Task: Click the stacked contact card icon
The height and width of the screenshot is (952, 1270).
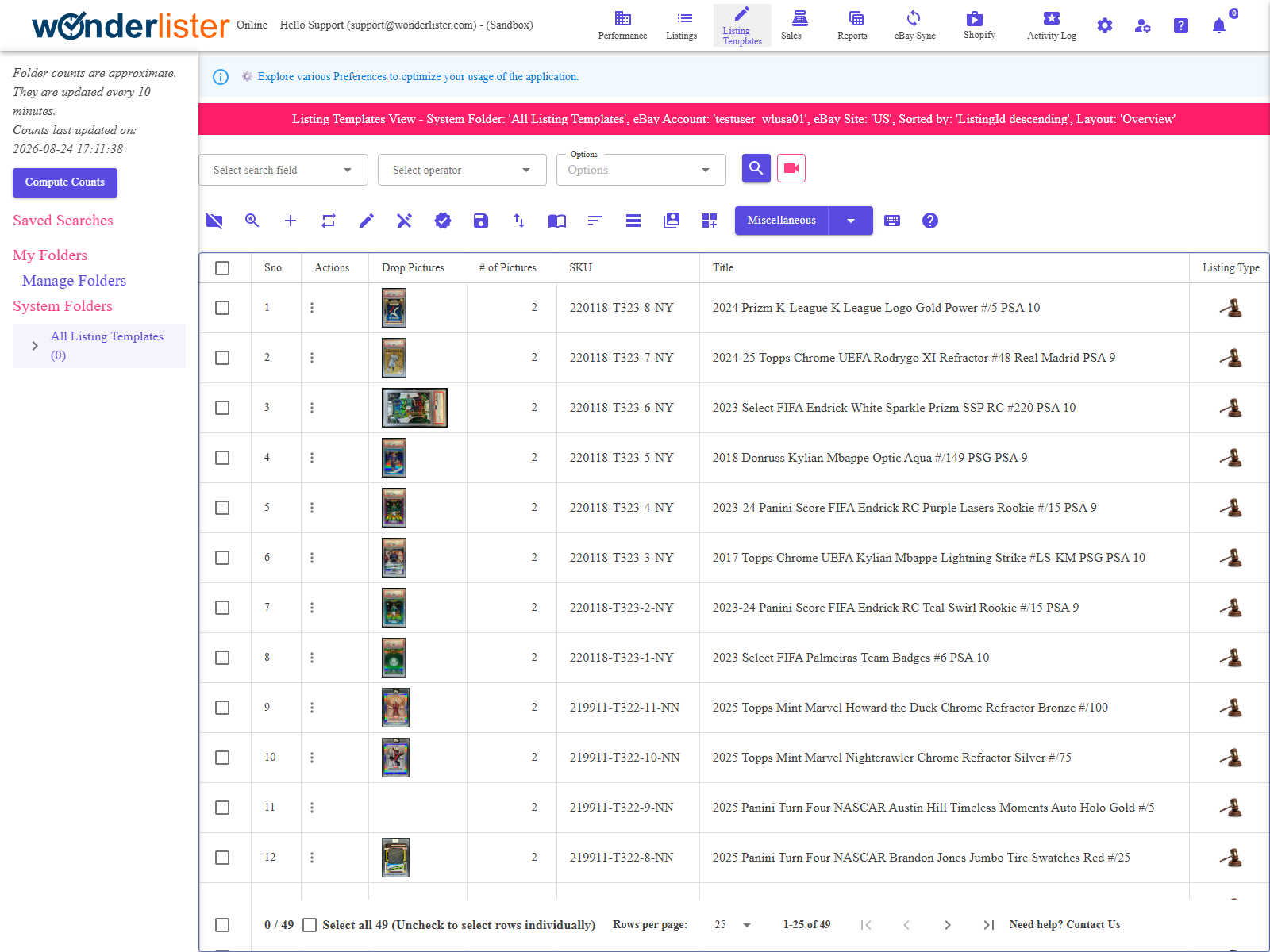Action: coord(672,221)
